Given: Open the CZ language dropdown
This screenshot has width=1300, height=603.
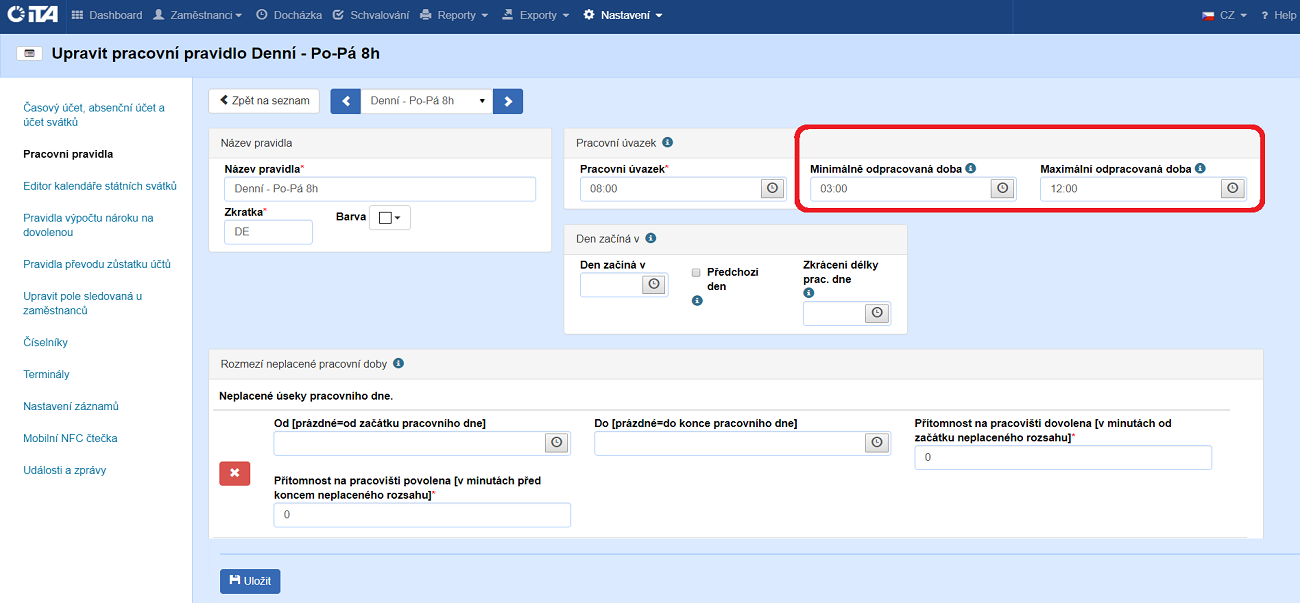Looking at the screenshot, I should pyautogui.click(x=1224, y=15).
